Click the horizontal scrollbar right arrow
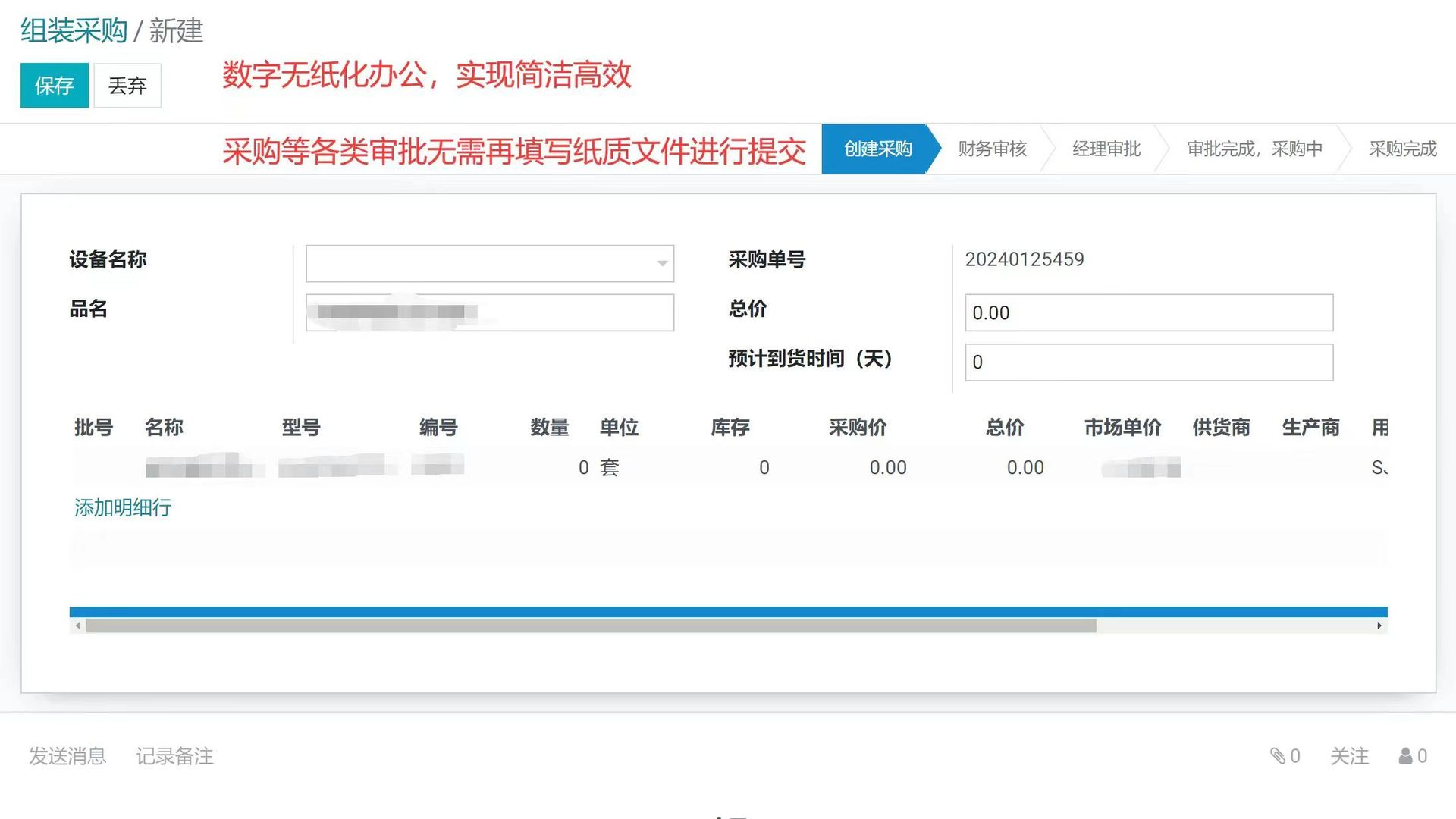 point(1379,626)
